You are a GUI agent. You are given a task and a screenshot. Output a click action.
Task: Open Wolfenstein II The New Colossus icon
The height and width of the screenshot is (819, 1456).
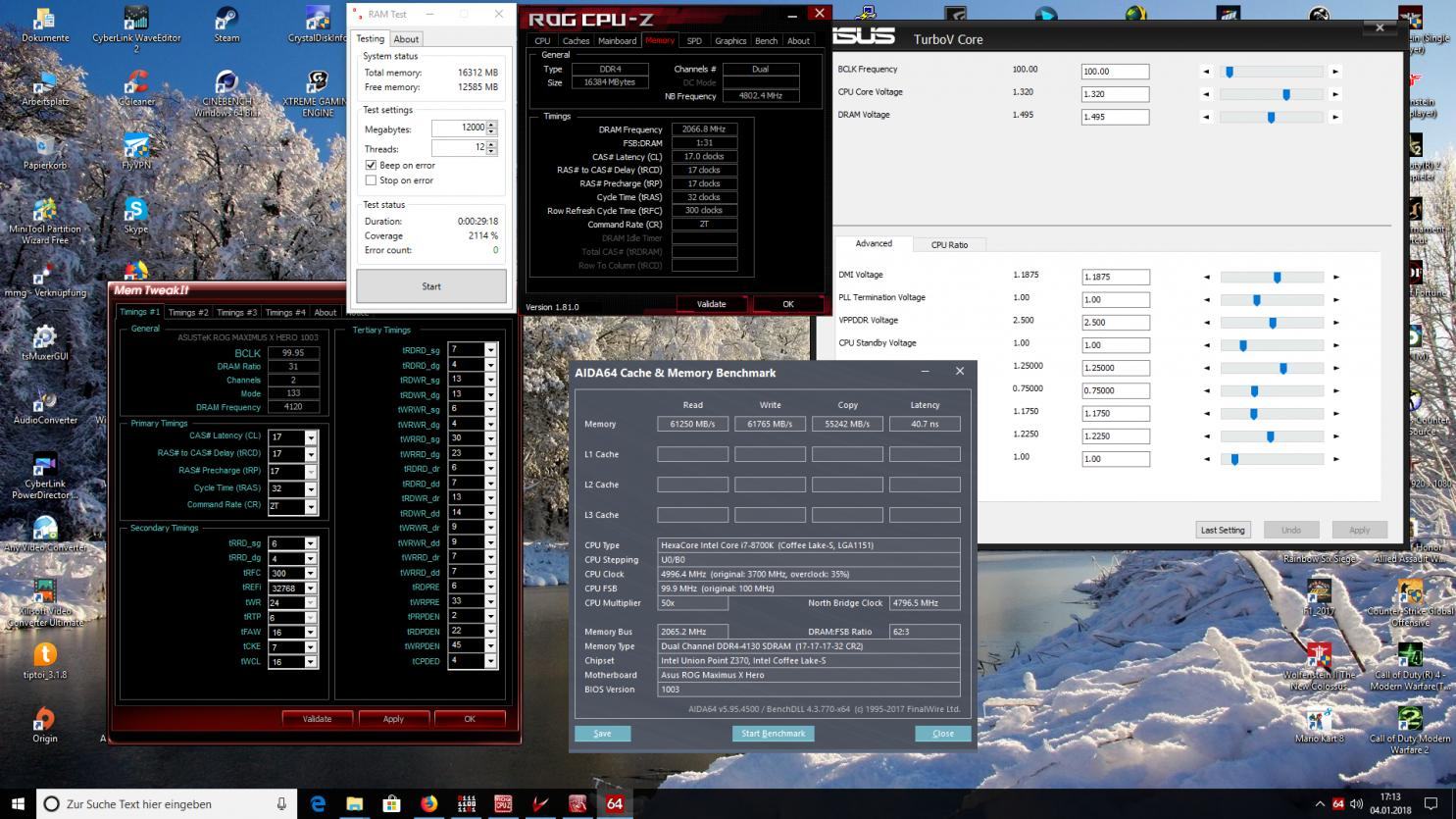pyautogui.click(x=1320, y=667)
